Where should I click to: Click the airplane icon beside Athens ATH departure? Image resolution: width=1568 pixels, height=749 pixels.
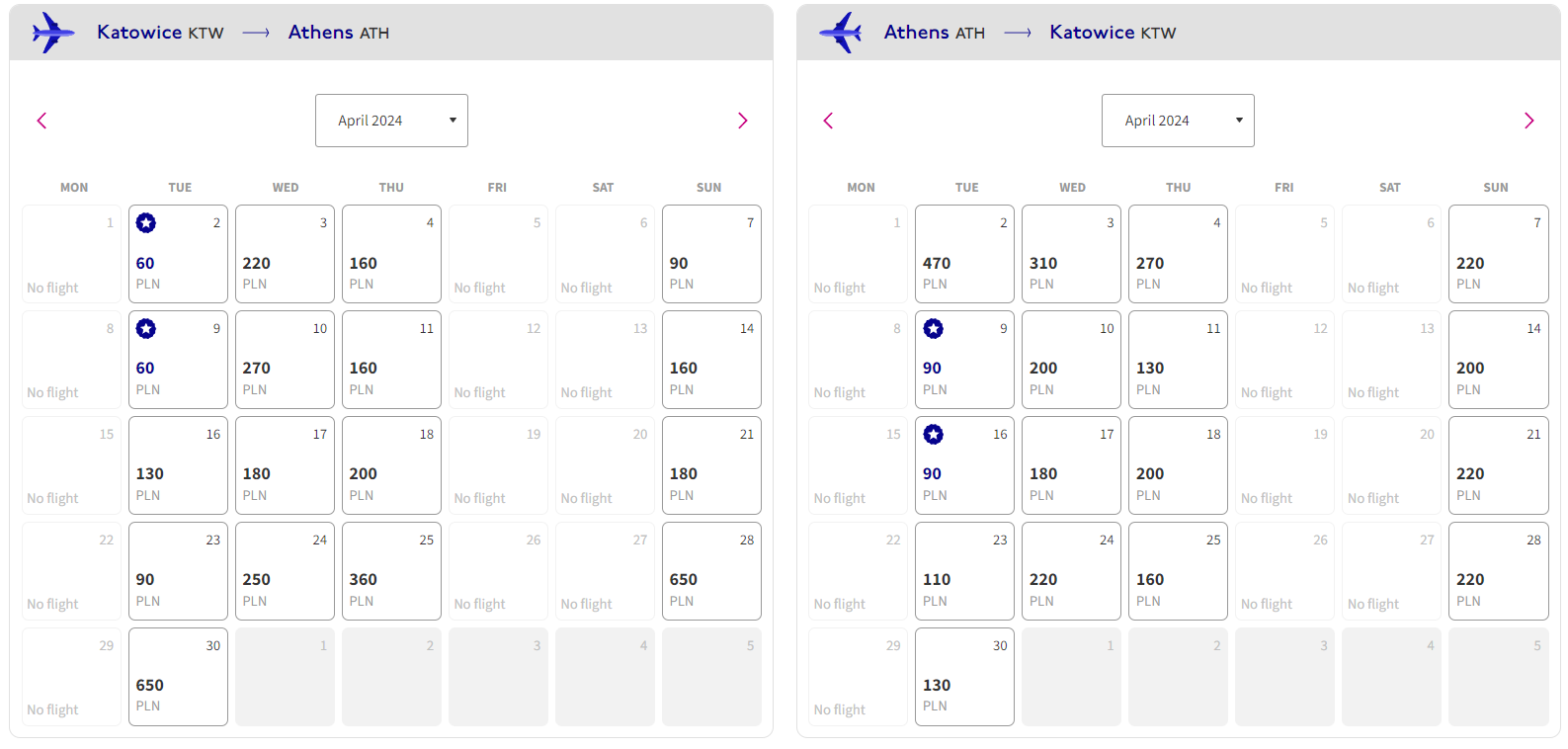tap(841, 33)
